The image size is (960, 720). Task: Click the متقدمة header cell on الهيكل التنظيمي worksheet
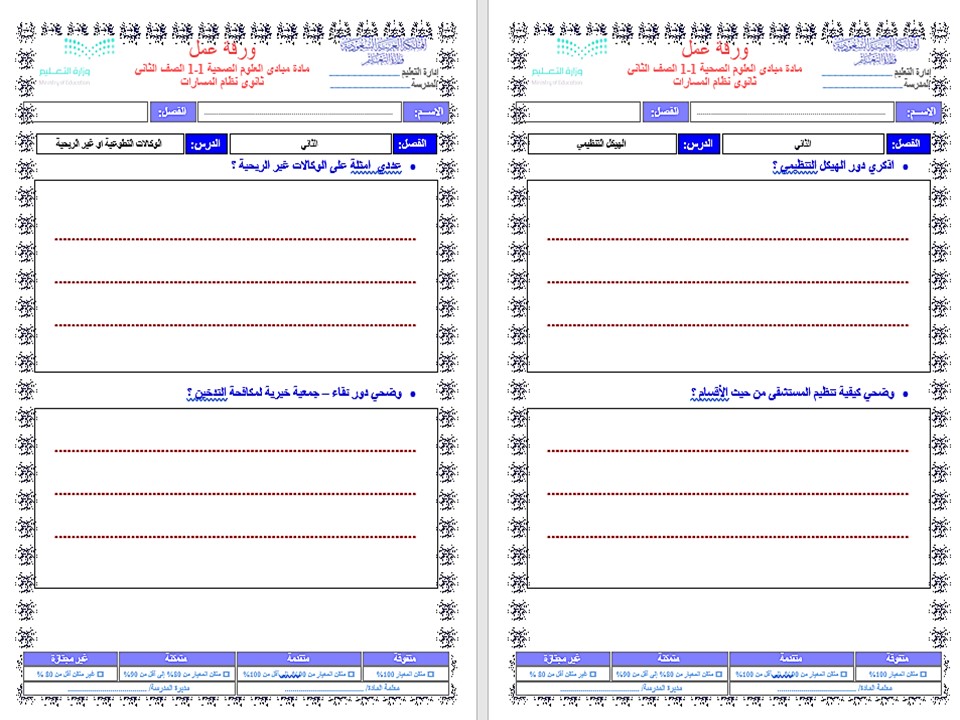tap(791, 659)
